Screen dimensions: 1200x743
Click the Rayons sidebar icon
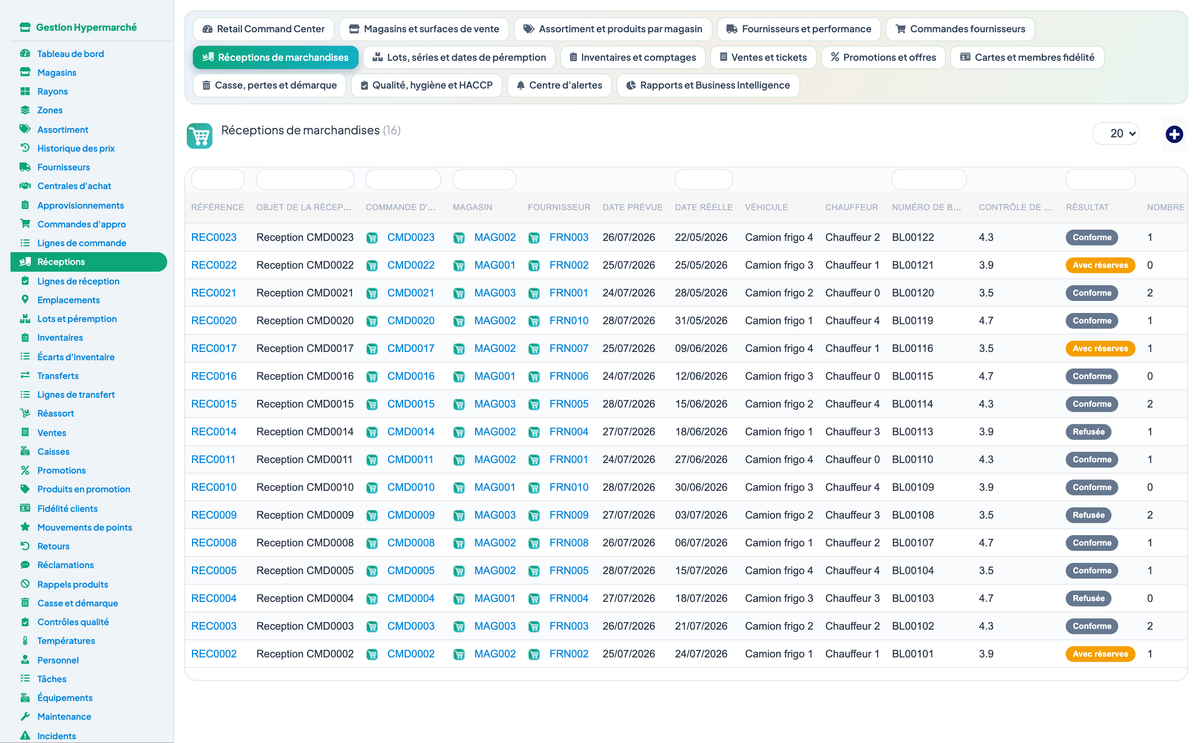pos(25,91)
